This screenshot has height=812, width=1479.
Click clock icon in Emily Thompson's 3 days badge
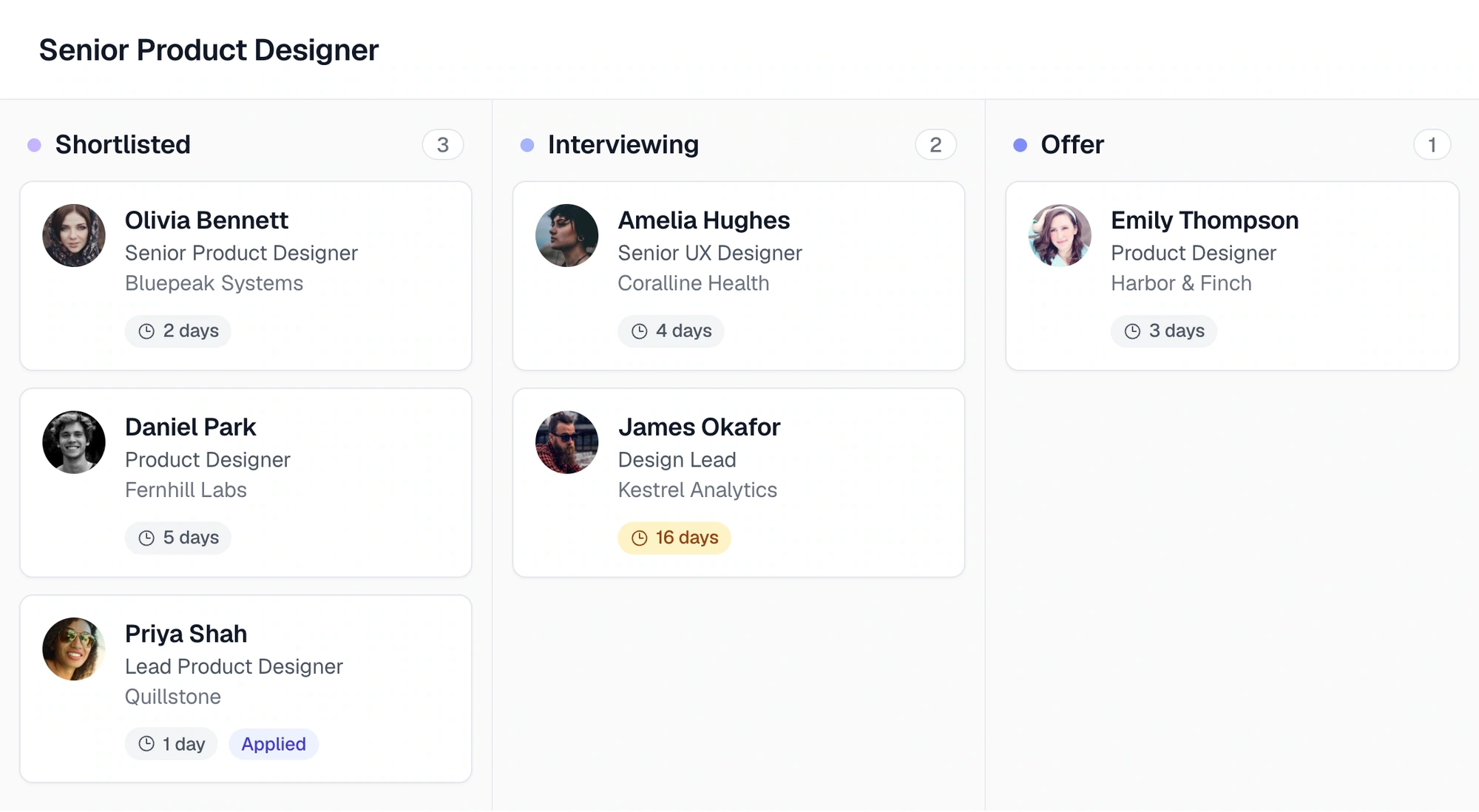click(x=1132, y=331)
